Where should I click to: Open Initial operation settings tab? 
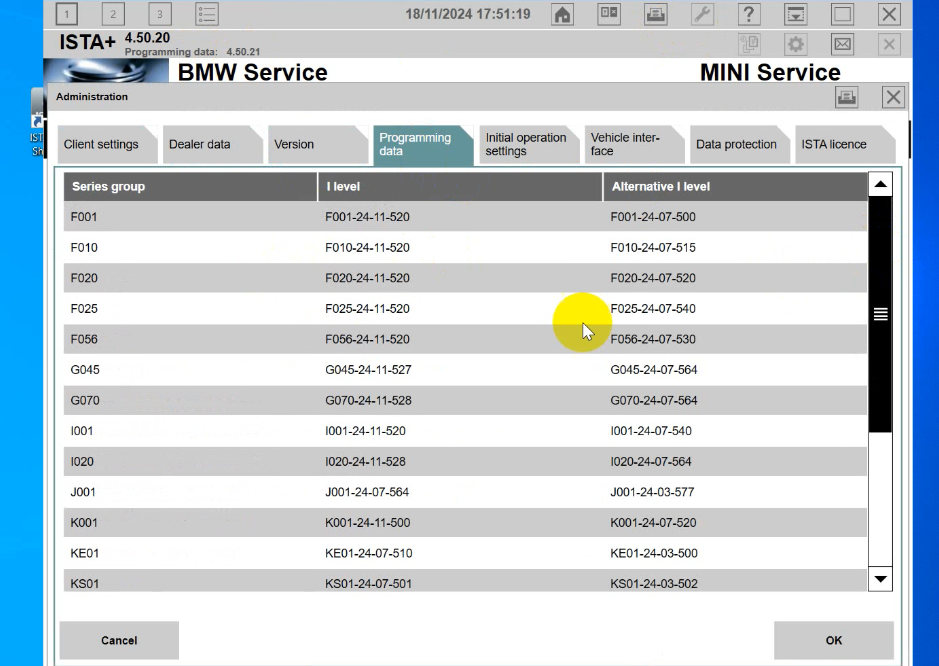pyautogui.click(x=528, y=144)
